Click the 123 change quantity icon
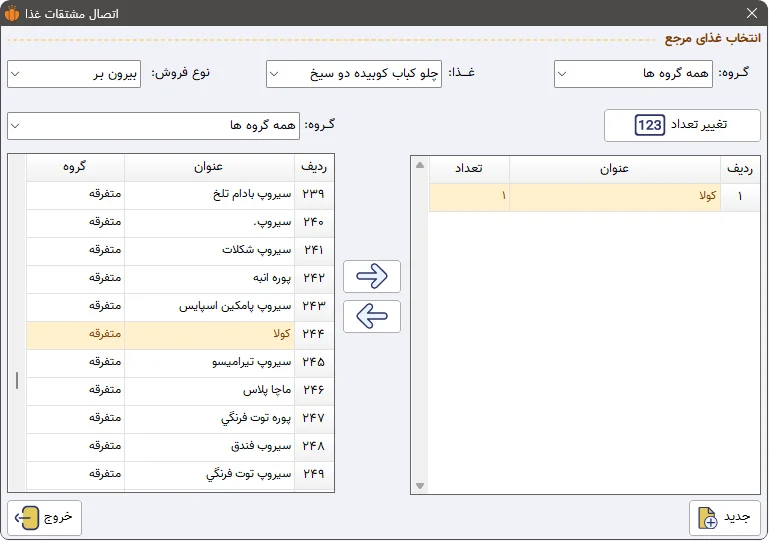This screenshot has height=541, width=769. [x=649, y=125]
